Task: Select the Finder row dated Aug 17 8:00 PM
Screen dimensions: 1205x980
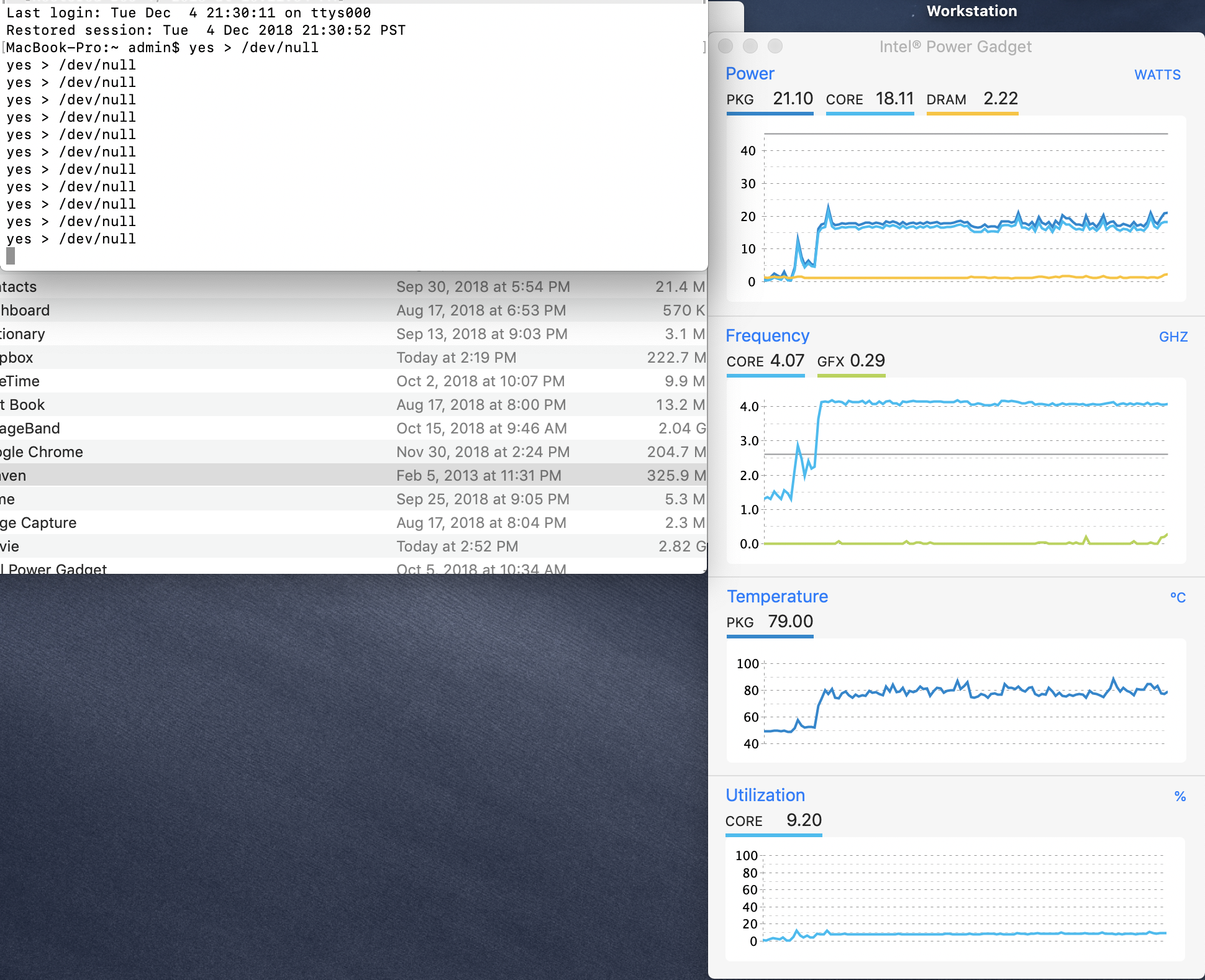Action: (x=353, y=405)
